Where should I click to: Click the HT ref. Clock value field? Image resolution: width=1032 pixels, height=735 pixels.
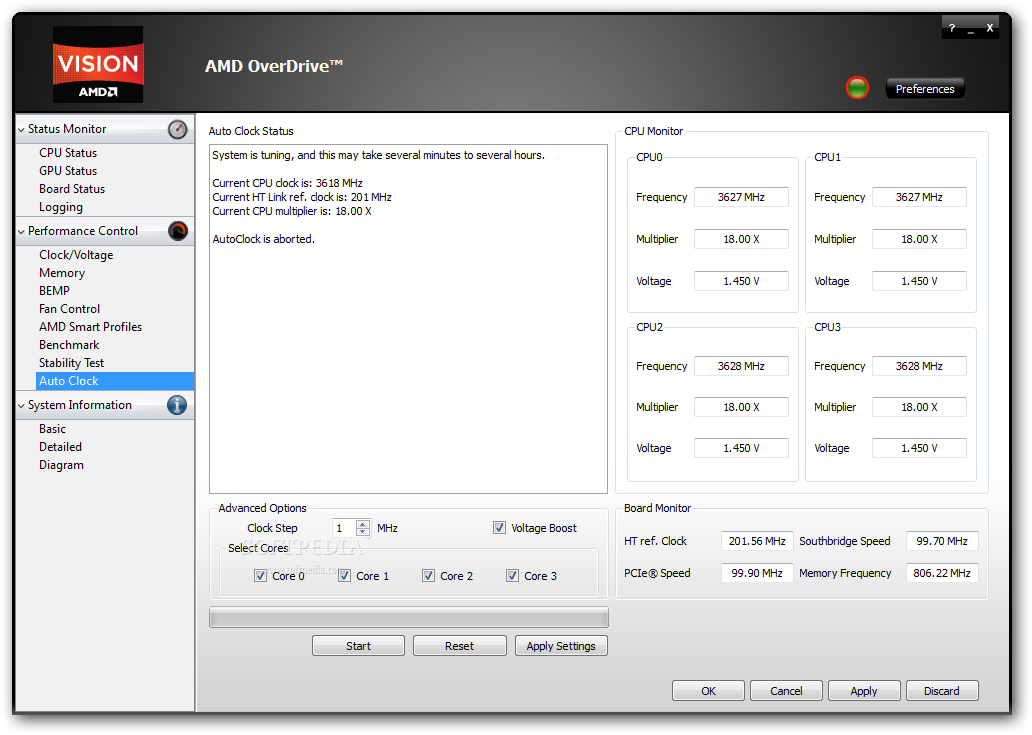coord(757,541)
